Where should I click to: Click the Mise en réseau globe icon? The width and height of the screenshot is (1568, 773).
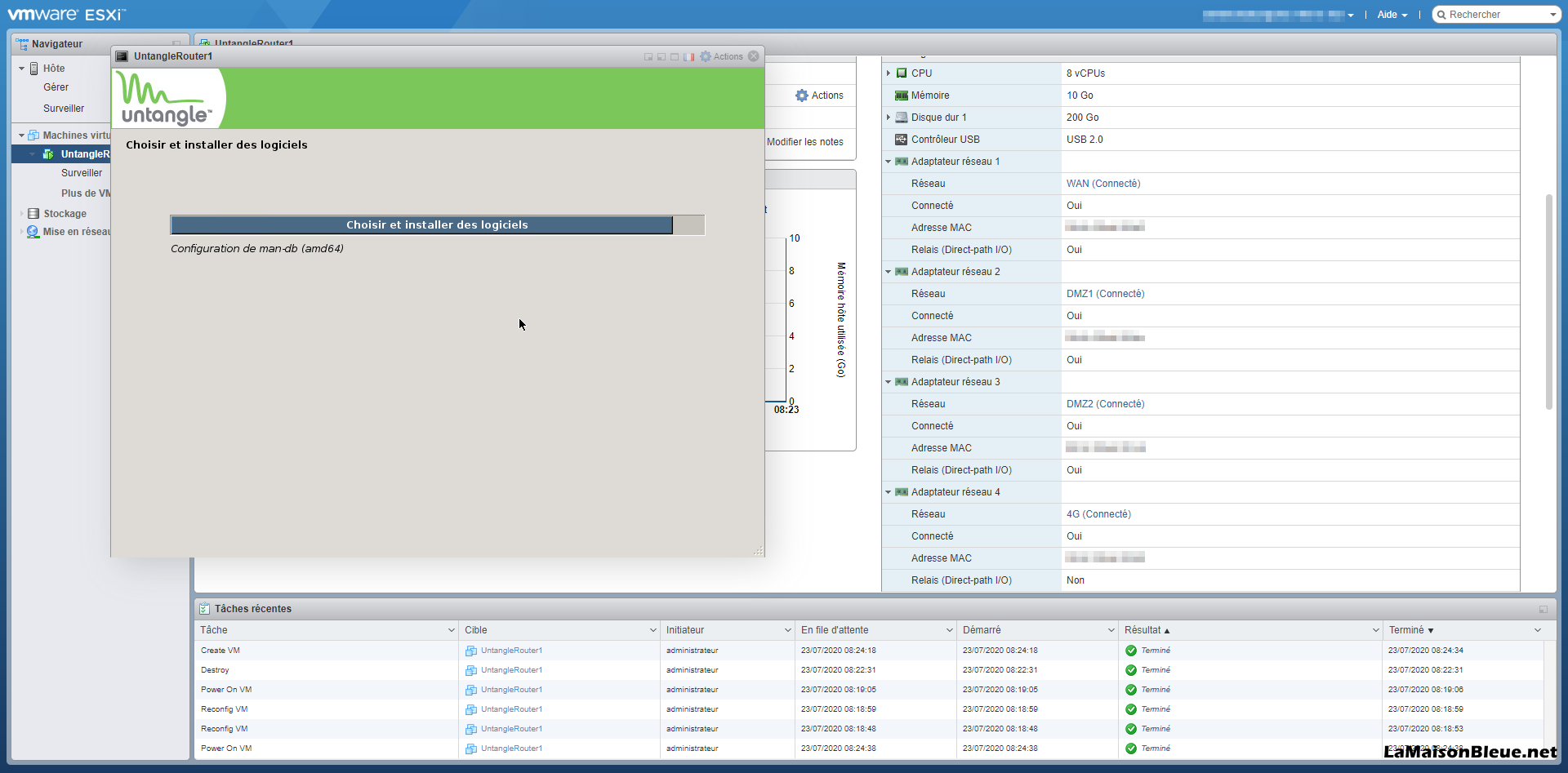(33, 232)
